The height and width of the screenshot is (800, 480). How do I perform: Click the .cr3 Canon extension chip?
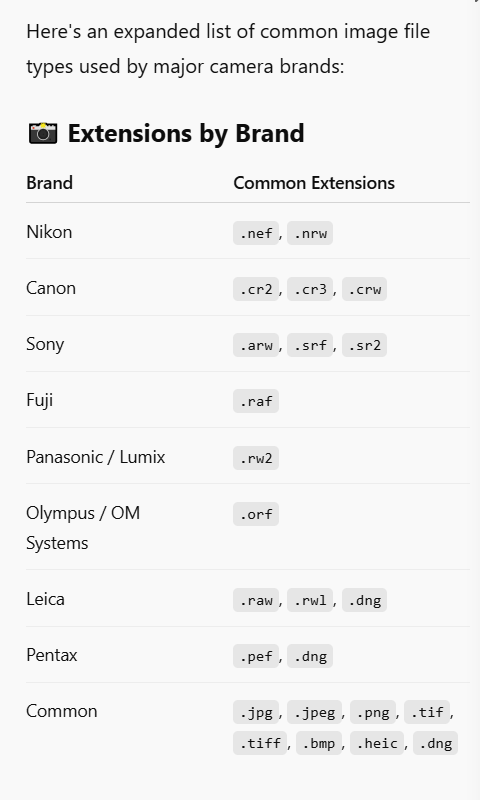click(x=310, y=289)
